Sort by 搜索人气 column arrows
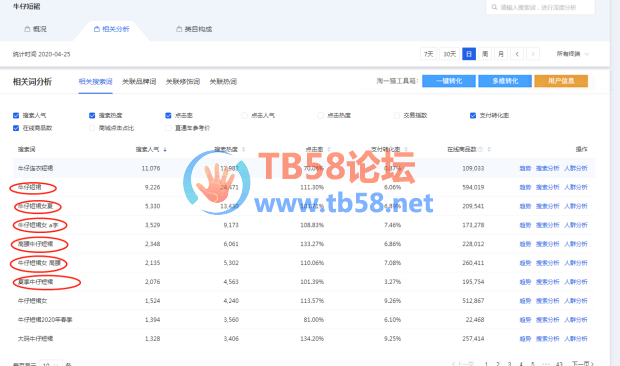The height and width of the screenshot is (366, 620). (x=165, y=149)
